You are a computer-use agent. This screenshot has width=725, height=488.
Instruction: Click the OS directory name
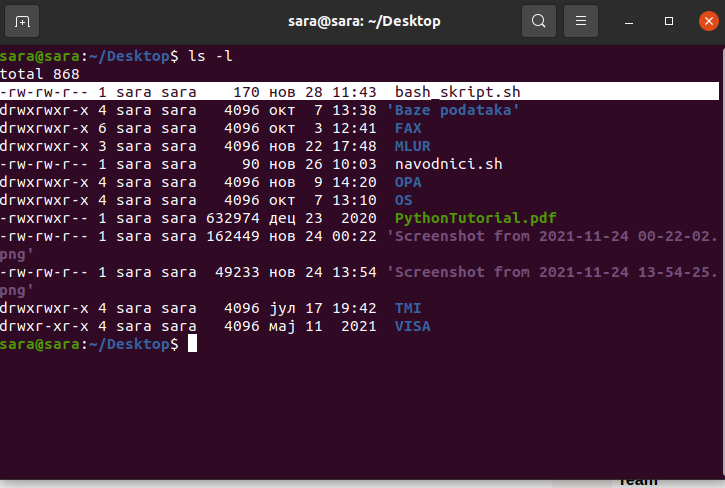point(404,200)
